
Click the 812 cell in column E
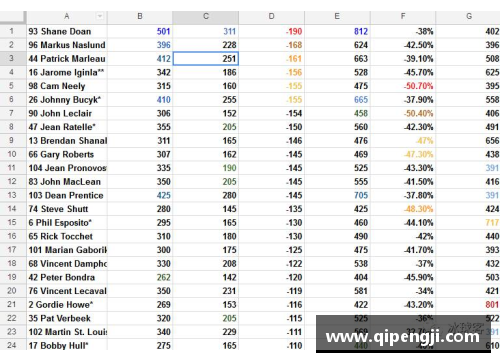click(x=337, y=31)
